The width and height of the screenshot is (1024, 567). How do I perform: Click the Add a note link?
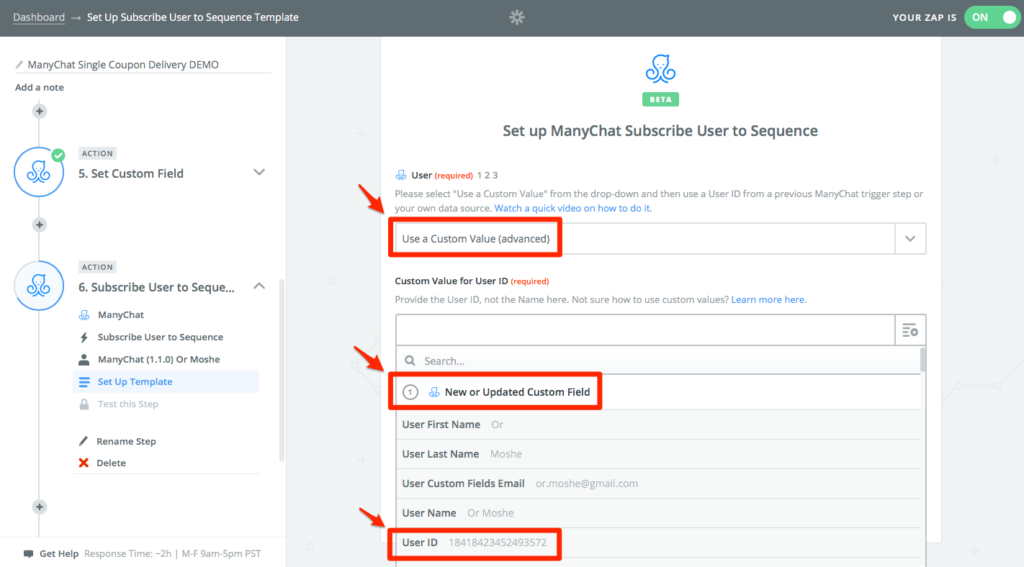39,88
